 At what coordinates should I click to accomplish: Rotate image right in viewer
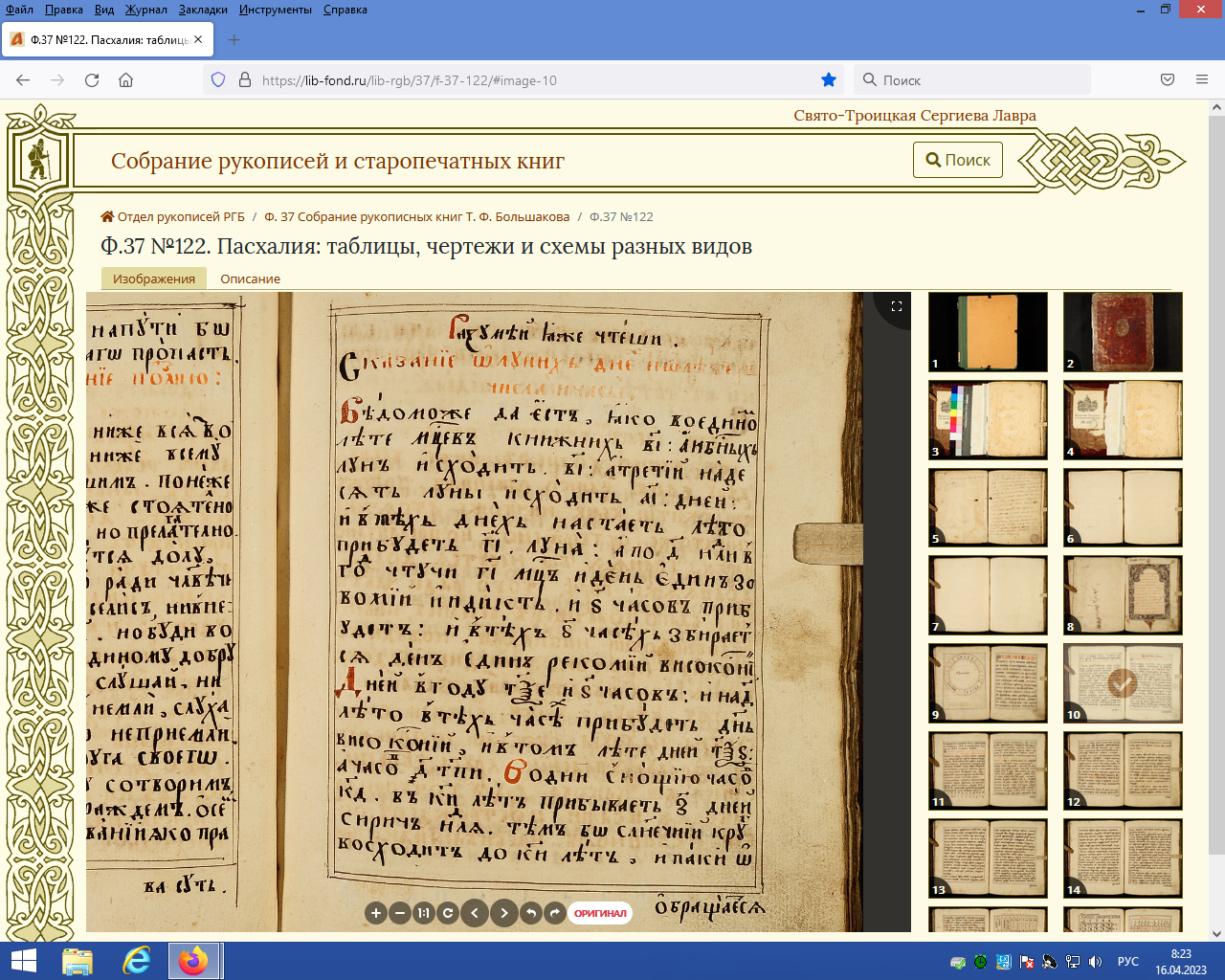[554, 913]
